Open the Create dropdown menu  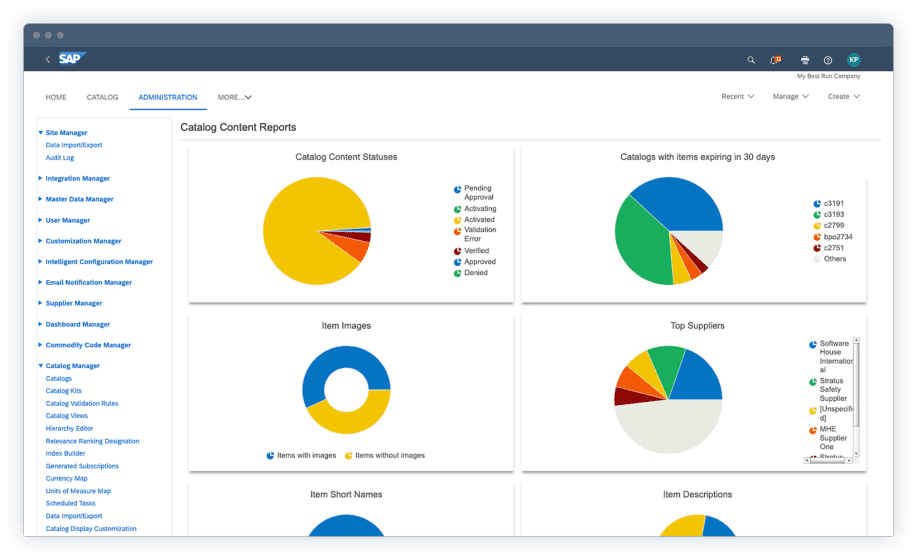[x=844, y=97]
